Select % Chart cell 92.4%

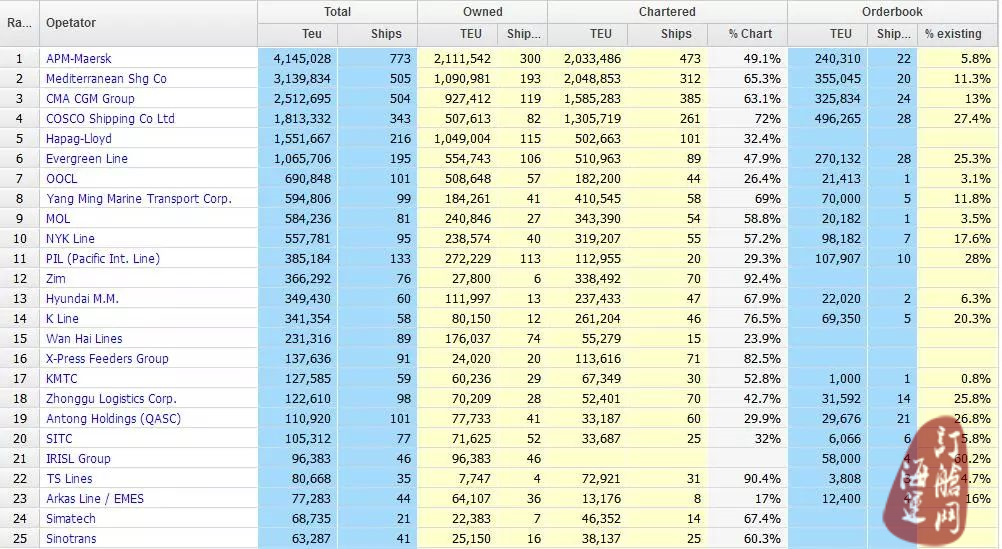[x=748, y=279]
